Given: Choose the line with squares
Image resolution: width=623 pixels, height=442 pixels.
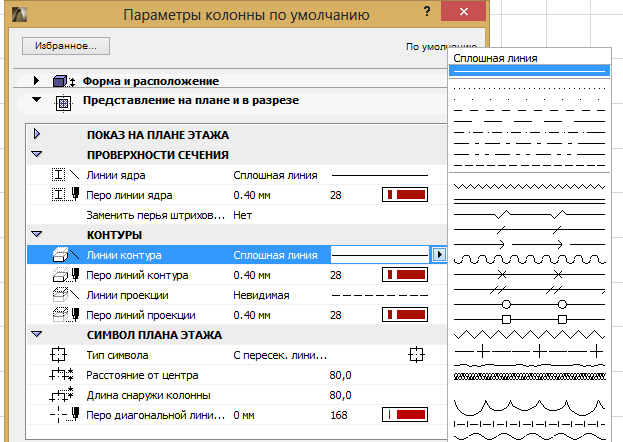Looking at the screenshot, I should 529,319.
